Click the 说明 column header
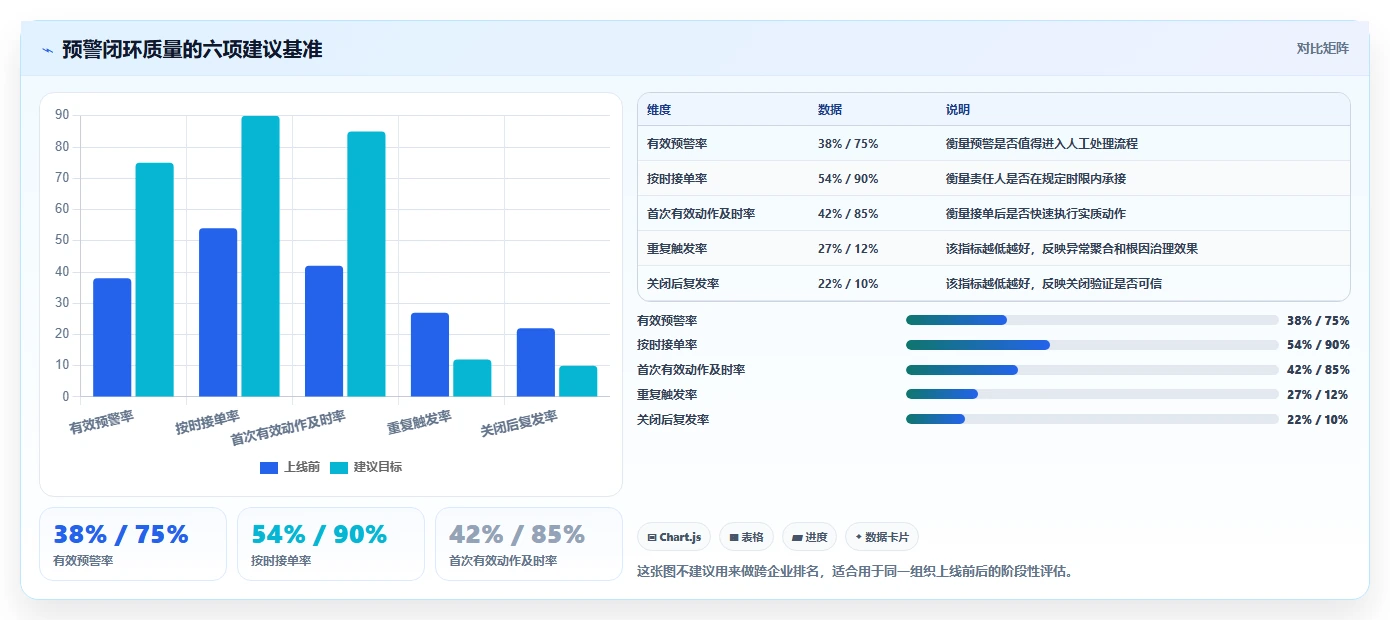 (958, 109)
